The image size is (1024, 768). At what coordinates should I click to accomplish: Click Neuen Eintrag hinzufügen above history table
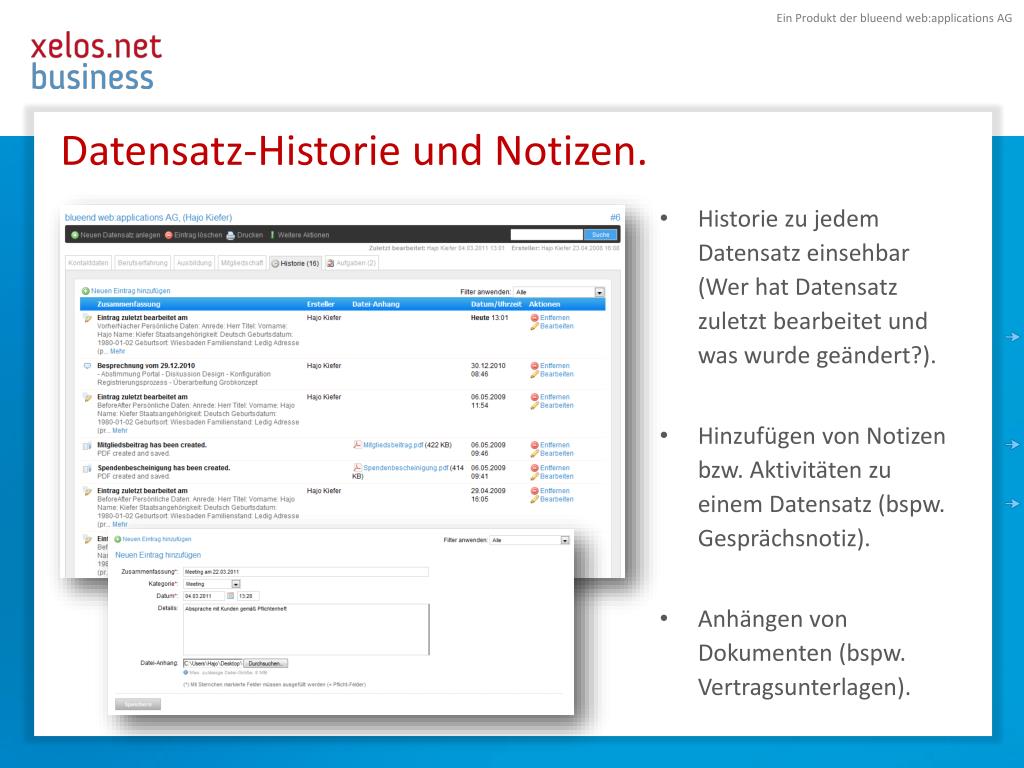pyautogui.click(x=126, y=291)
